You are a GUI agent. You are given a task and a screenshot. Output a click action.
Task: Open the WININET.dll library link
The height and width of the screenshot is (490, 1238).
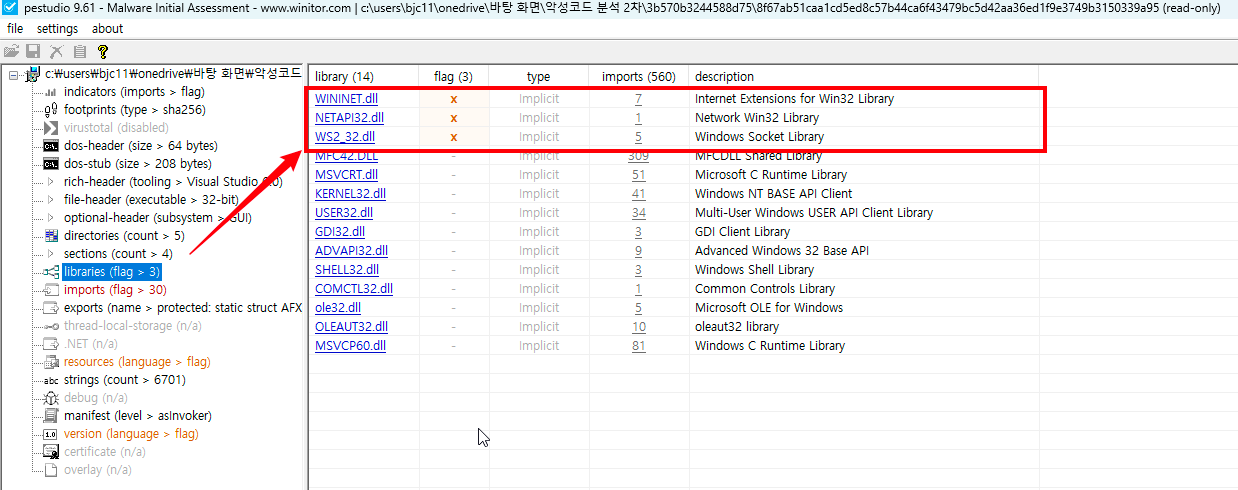coord(346,99)
